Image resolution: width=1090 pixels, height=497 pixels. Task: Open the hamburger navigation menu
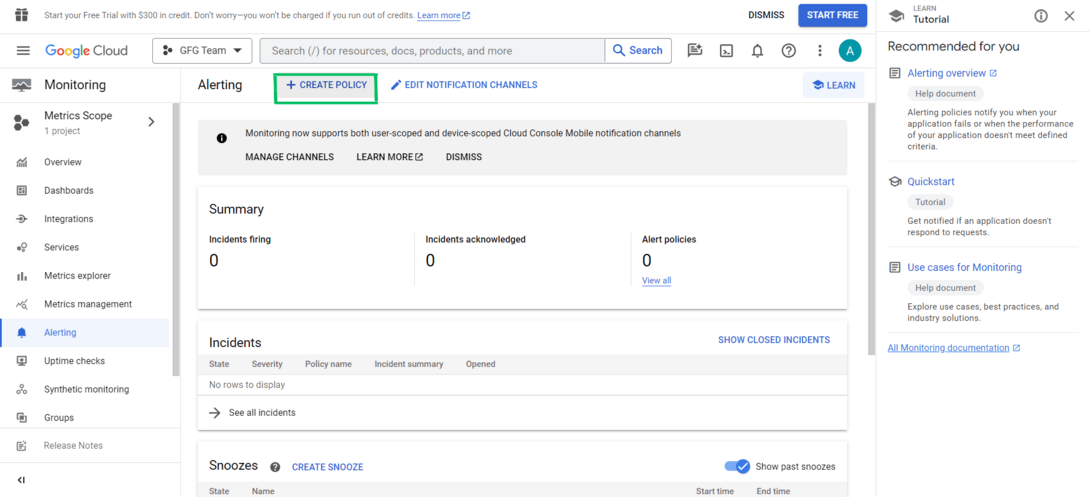[x=23, y=51]
